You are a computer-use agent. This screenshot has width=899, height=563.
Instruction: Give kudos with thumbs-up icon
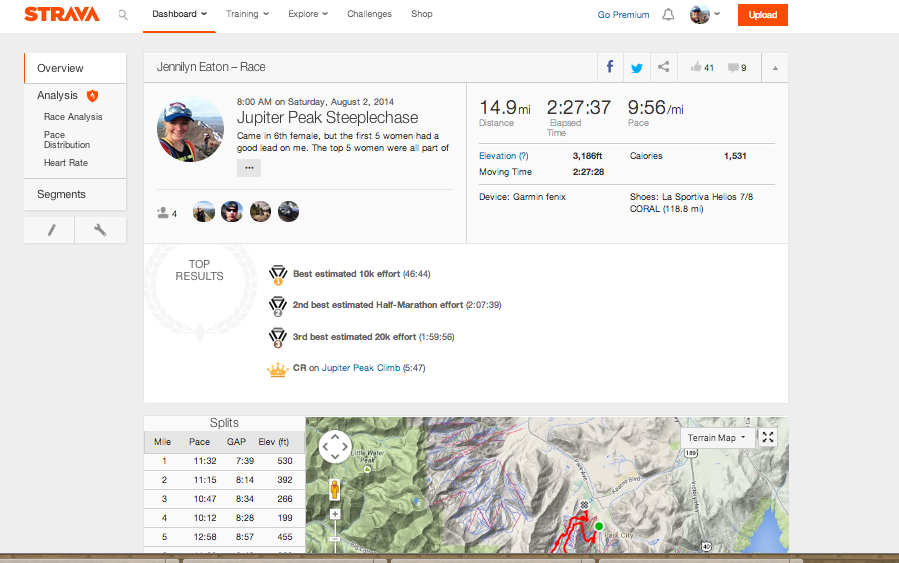695,67
